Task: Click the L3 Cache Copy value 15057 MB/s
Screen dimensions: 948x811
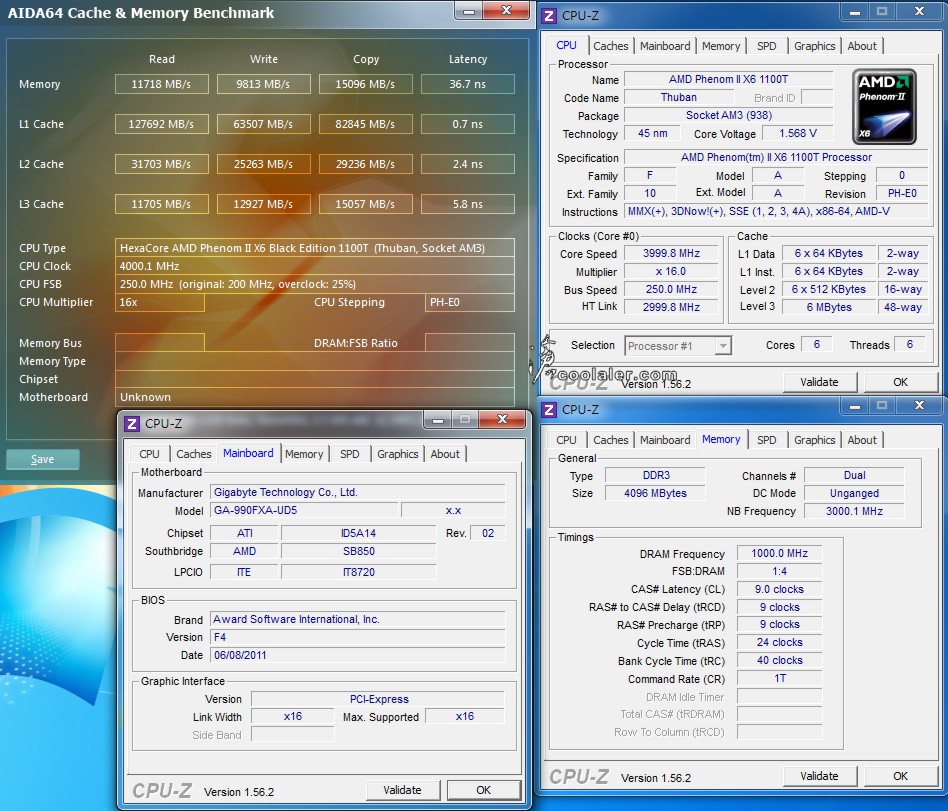Action: (x=366, y=204)
